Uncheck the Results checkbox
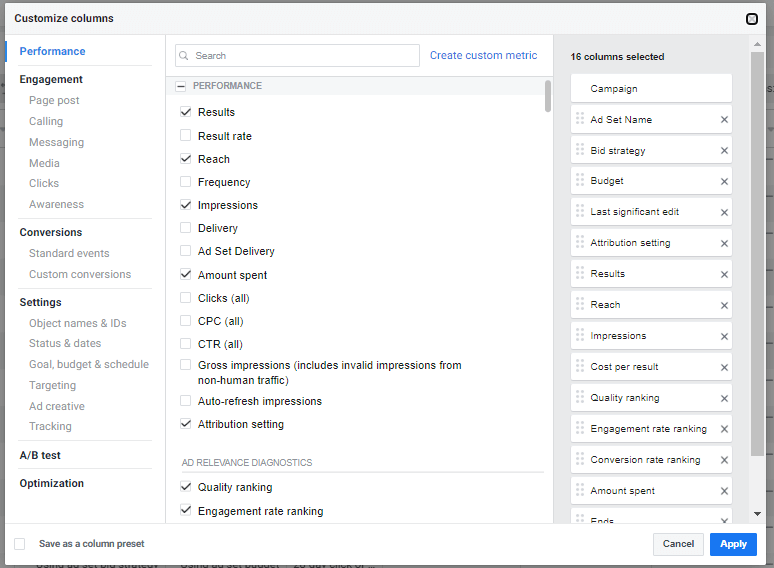This screenshot has width=774, height=568. (x=186, y=112)
